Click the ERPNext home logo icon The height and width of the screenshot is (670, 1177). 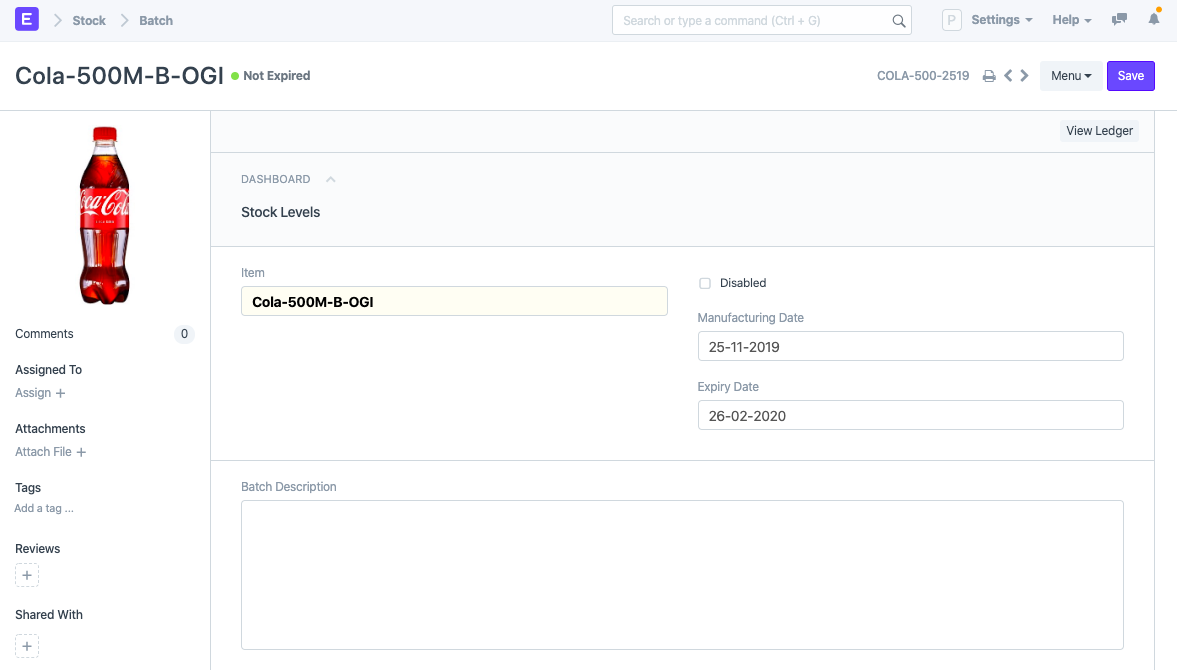point(27,19)
